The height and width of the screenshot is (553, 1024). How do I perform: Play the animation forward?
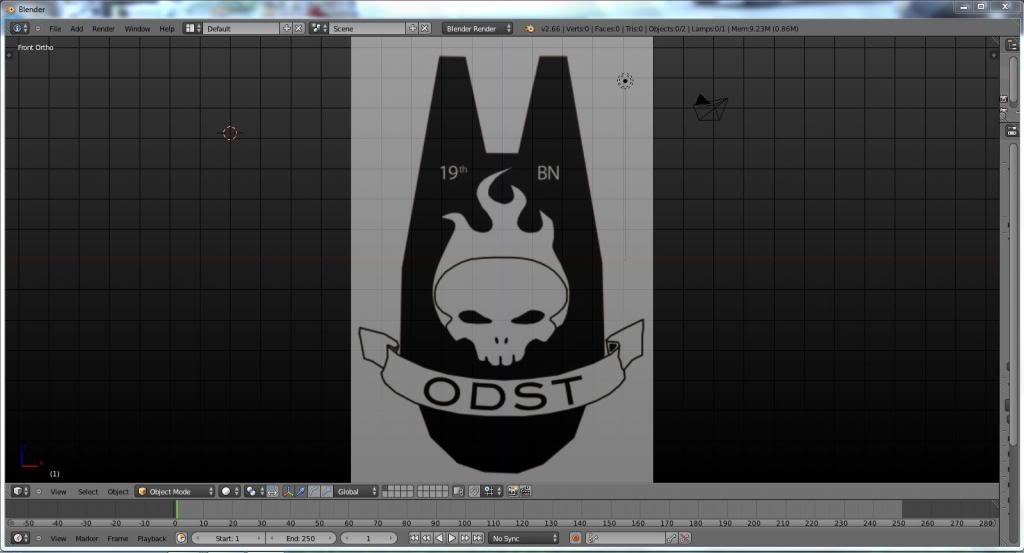point(452,538)
